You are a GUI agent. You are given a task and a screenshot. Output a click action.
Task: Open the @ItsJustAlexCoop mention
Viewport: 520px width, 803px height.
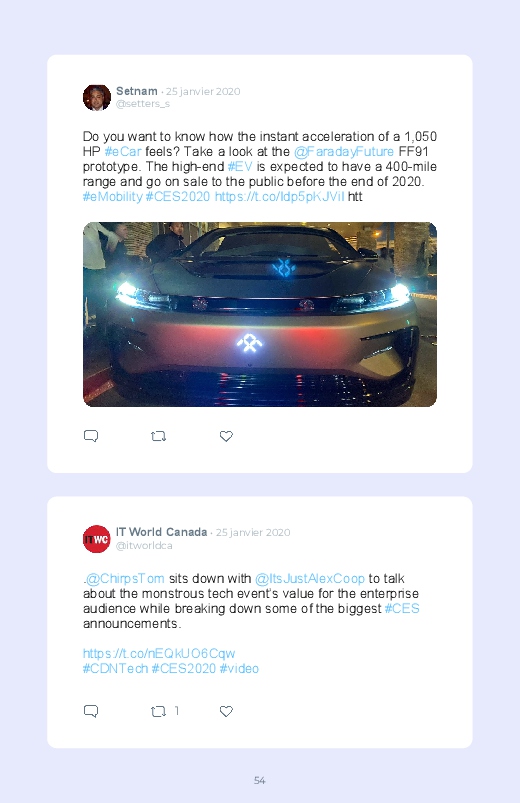(x=309, y=579)
